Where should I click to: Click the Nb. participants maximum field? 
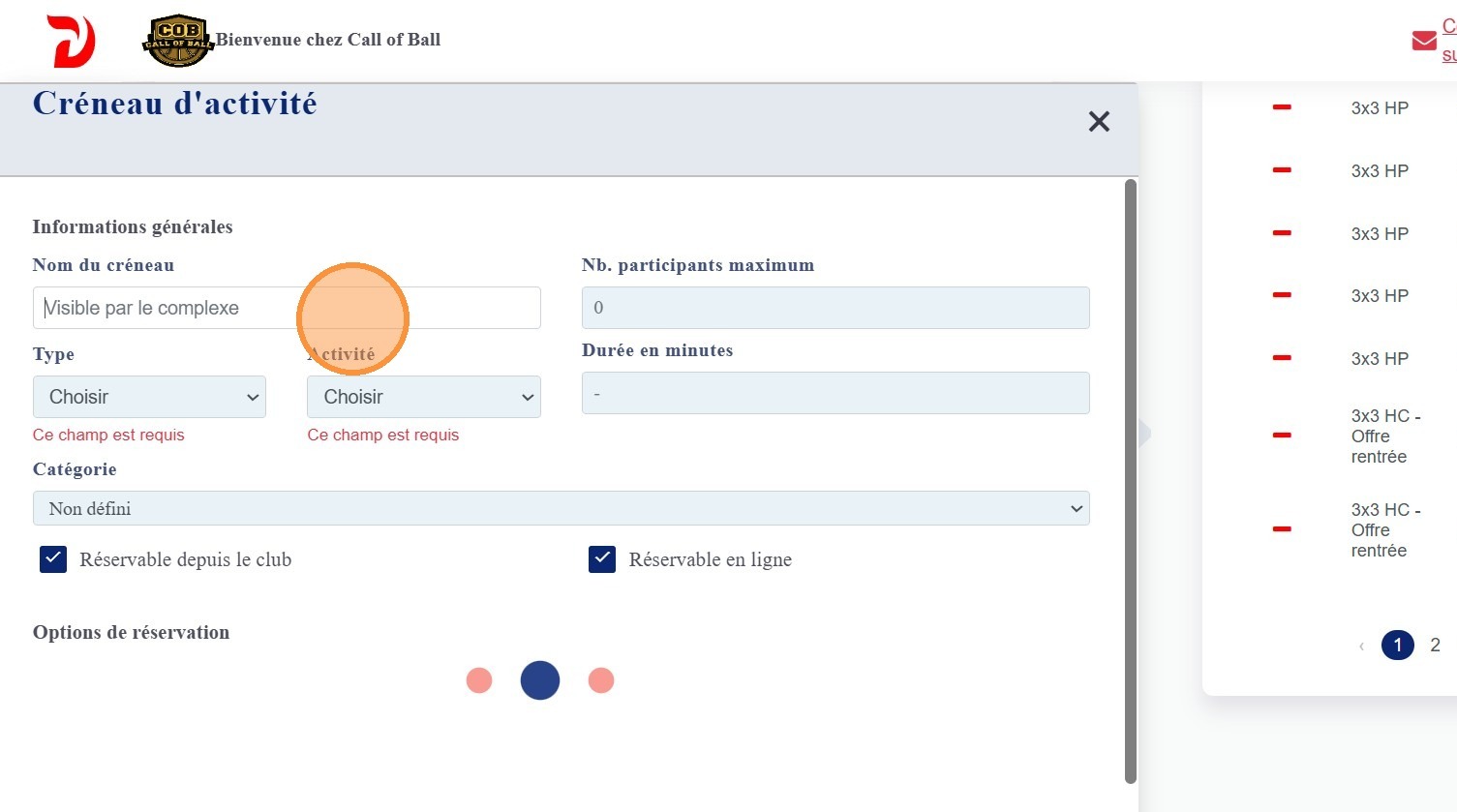coord(835,308)
